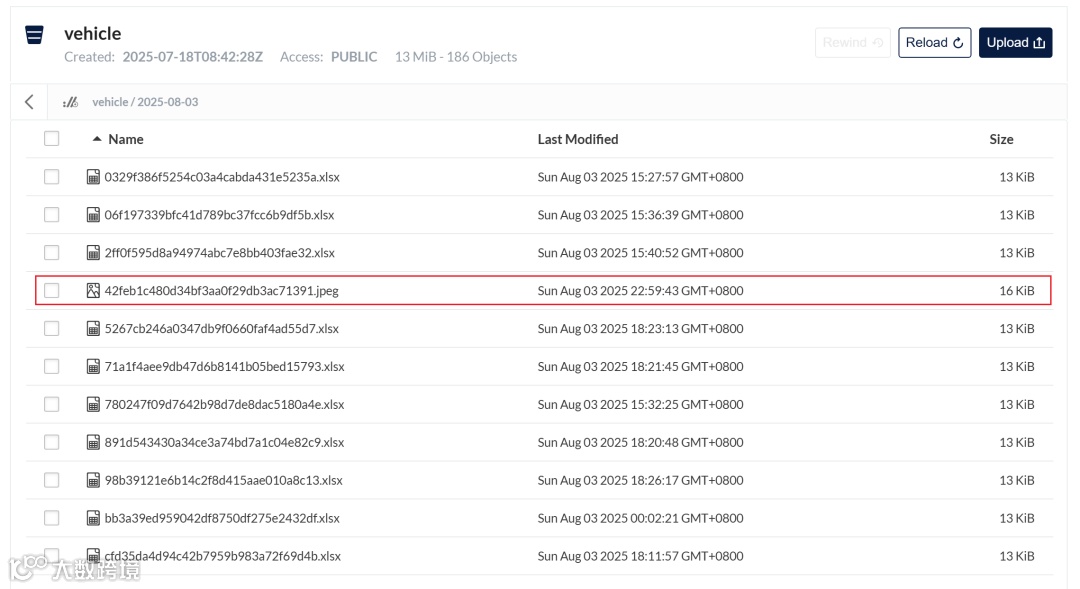Click the file icon for 2ff0f595d8a94974abc7e8bb403fae32.xlsx
1080x589 pixels.
(93, 253)
